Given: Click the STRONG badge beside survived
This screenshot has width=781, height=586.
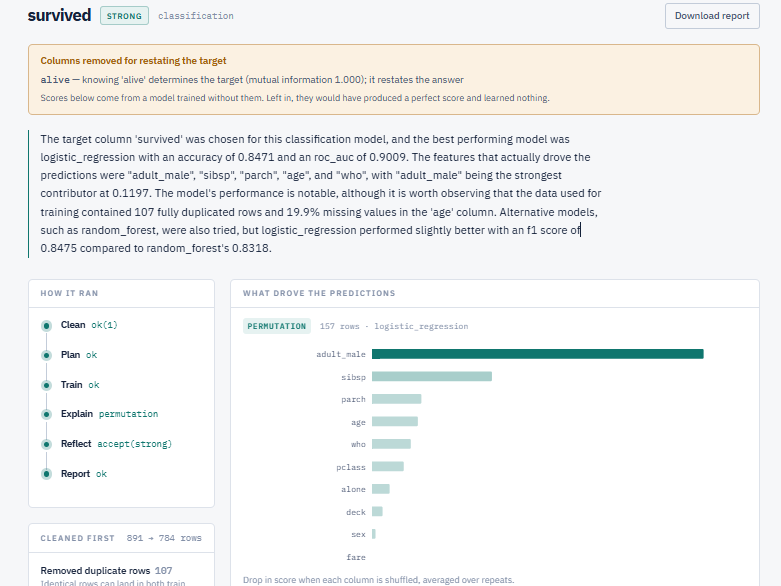Looking at the screenshot, I should (x=124, y=16).
